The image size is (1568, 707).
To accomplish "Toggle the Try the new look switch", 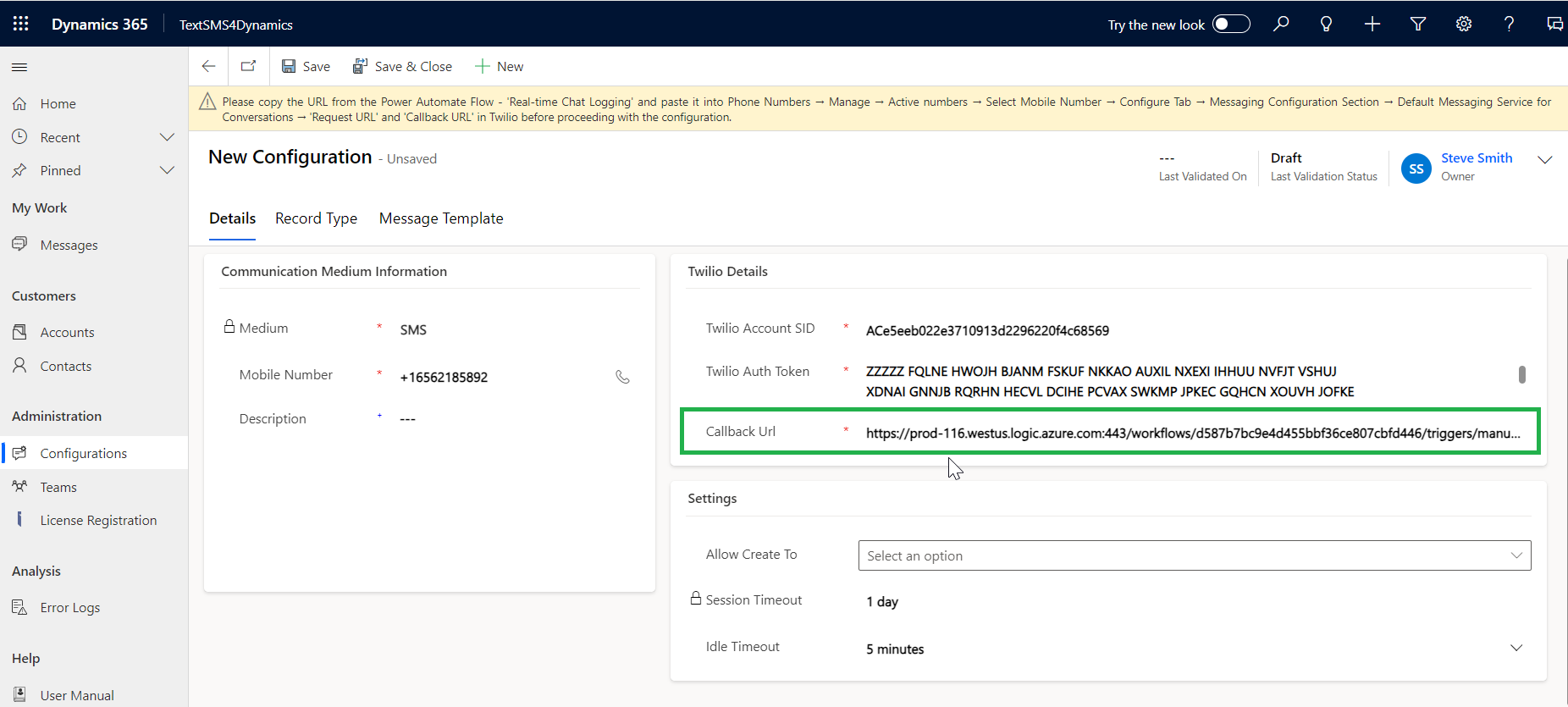I will [1231, 24].
